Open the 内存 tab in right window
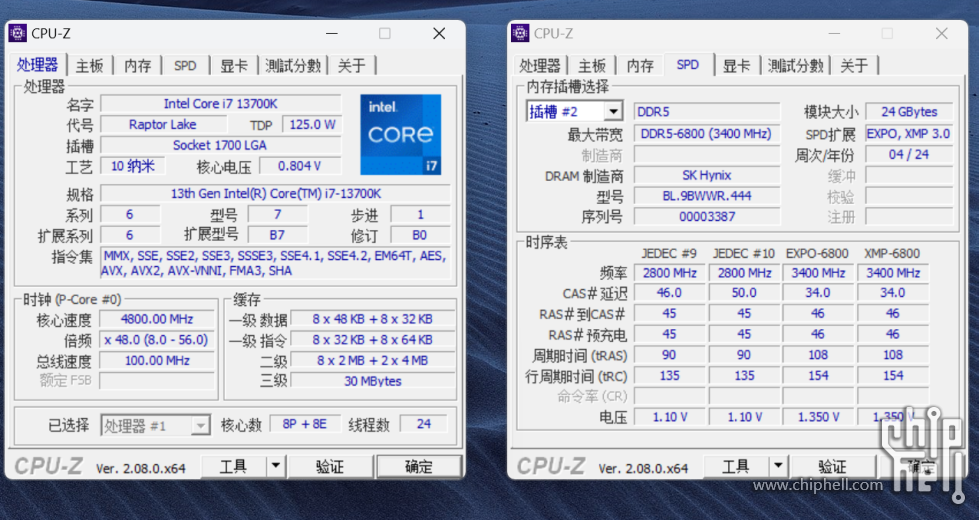979x520 pixels. click(640, 66)
